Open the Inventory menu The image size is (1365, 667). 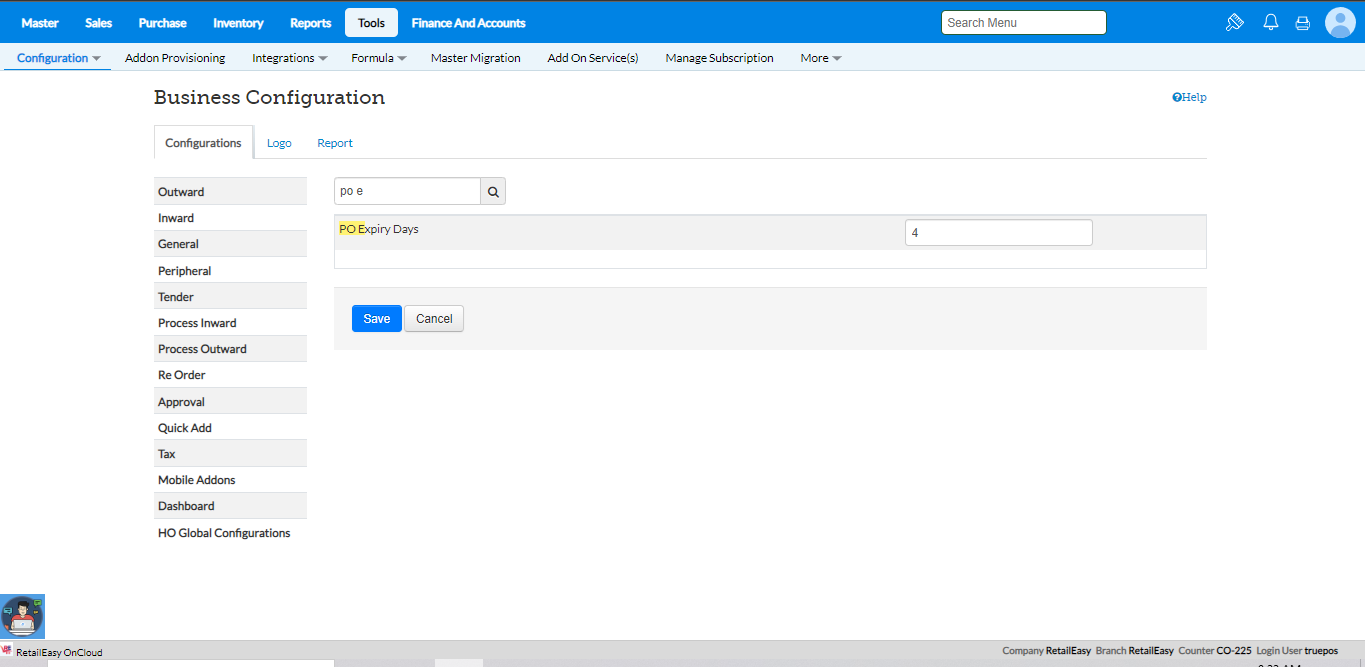click(x=238, y=23)
